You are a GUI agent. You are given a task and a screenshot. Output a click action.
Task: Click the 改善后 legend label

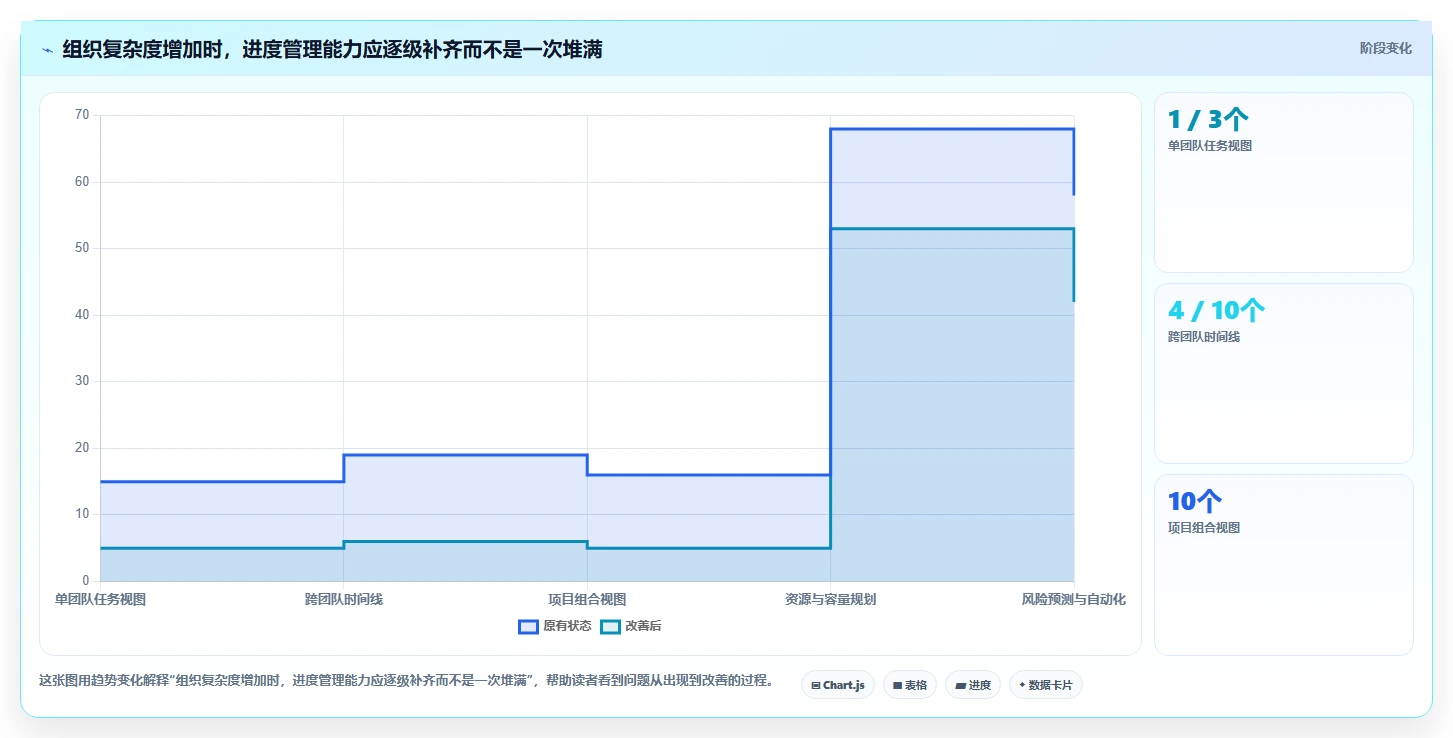(643, 626)
